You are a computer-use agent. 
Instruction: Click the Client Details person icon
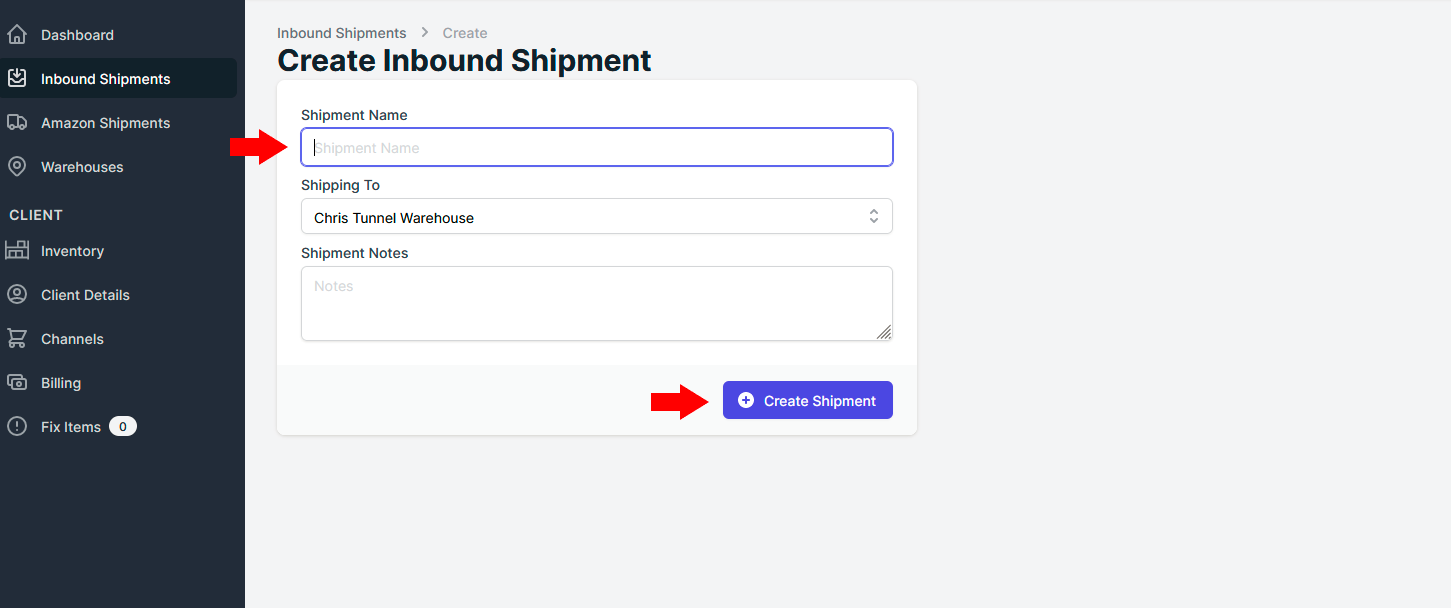click(16, 294)
